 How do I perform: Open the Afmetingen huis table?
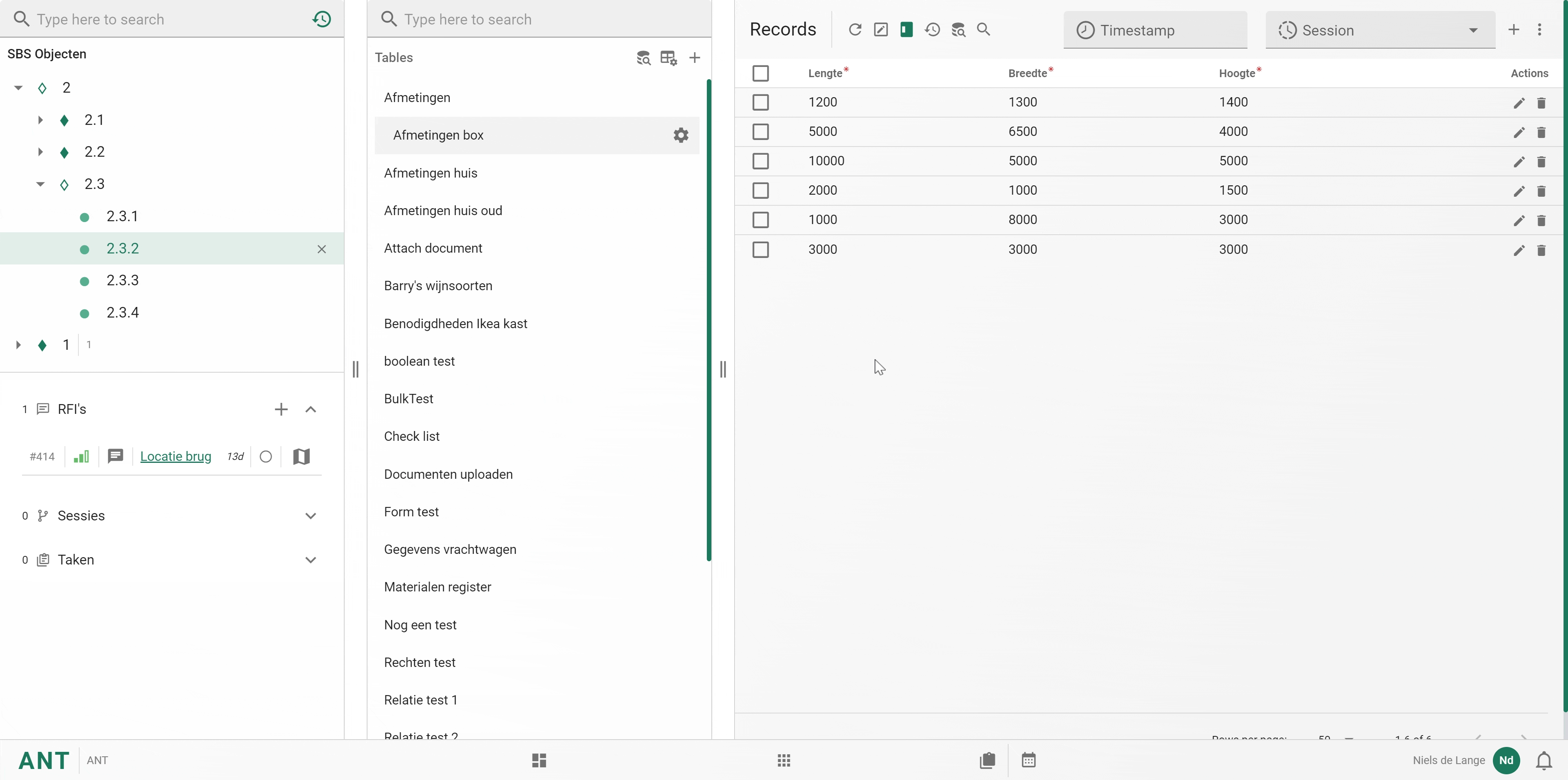[x=430, y=173]
